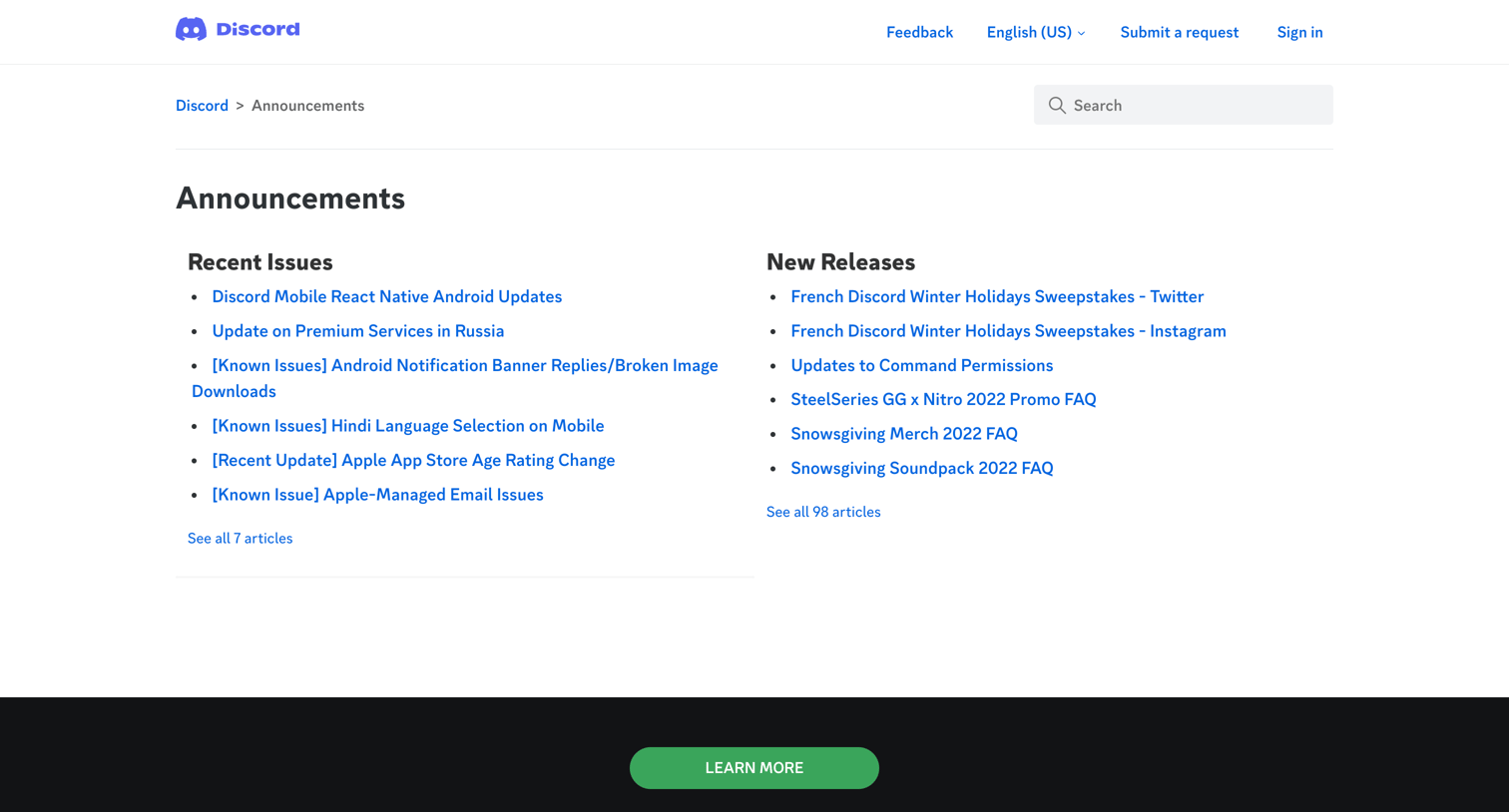
Task: Open Update on Premium Services in Russia
Action: (x=357, y=331)
